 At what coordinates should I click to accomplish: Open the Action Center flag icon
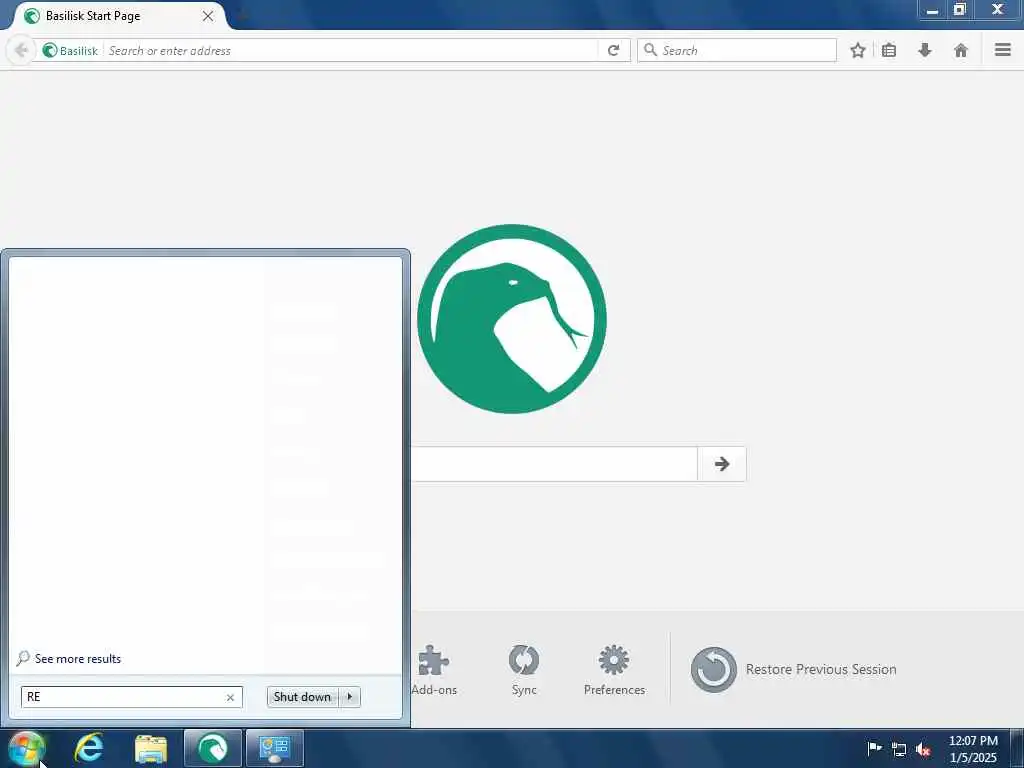pos(874,748)
